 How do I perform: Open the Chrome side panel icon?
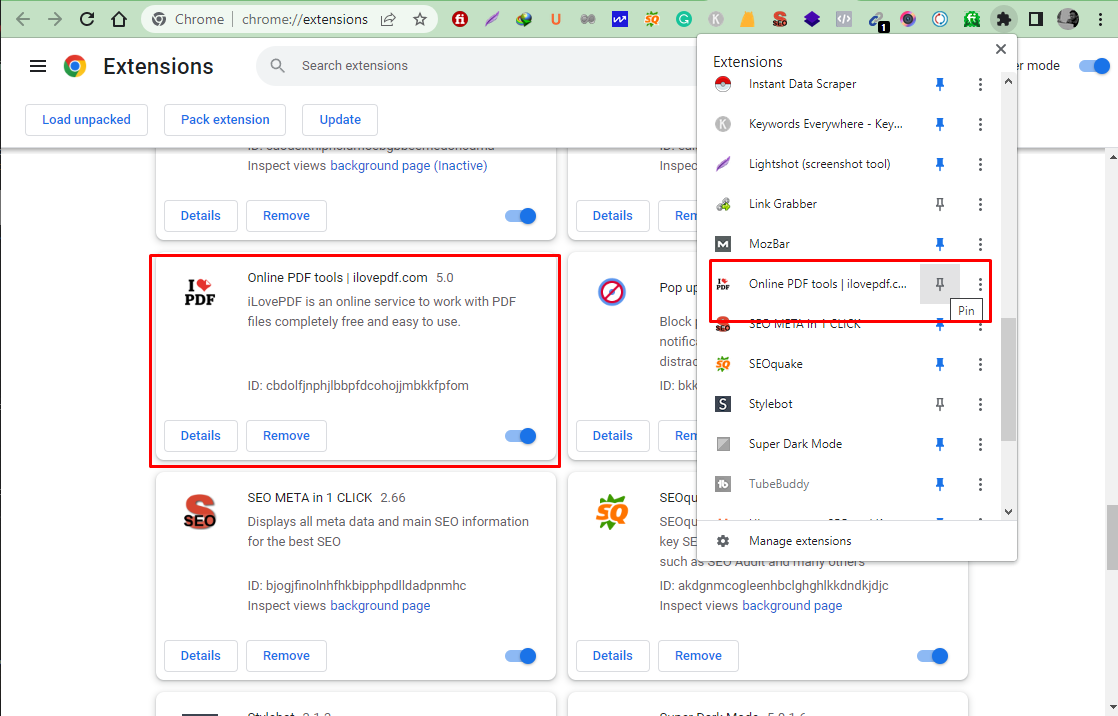tap(1036, 19)
